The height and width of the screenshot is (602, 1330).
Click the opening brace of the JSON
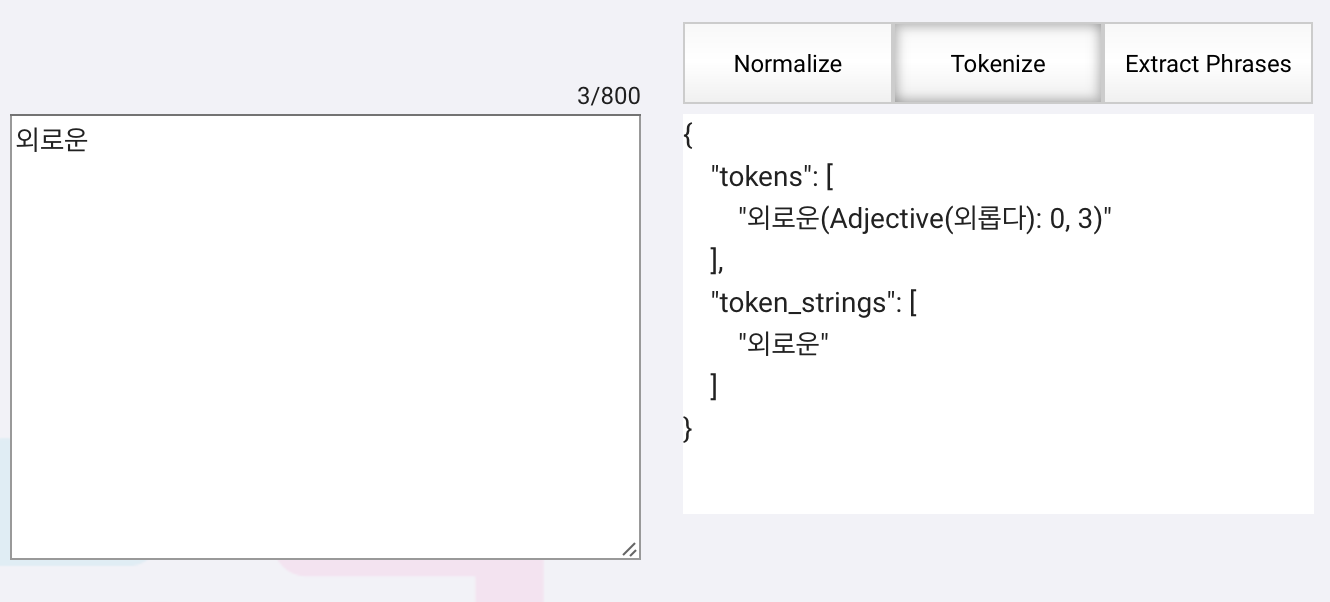click(687, 133)
